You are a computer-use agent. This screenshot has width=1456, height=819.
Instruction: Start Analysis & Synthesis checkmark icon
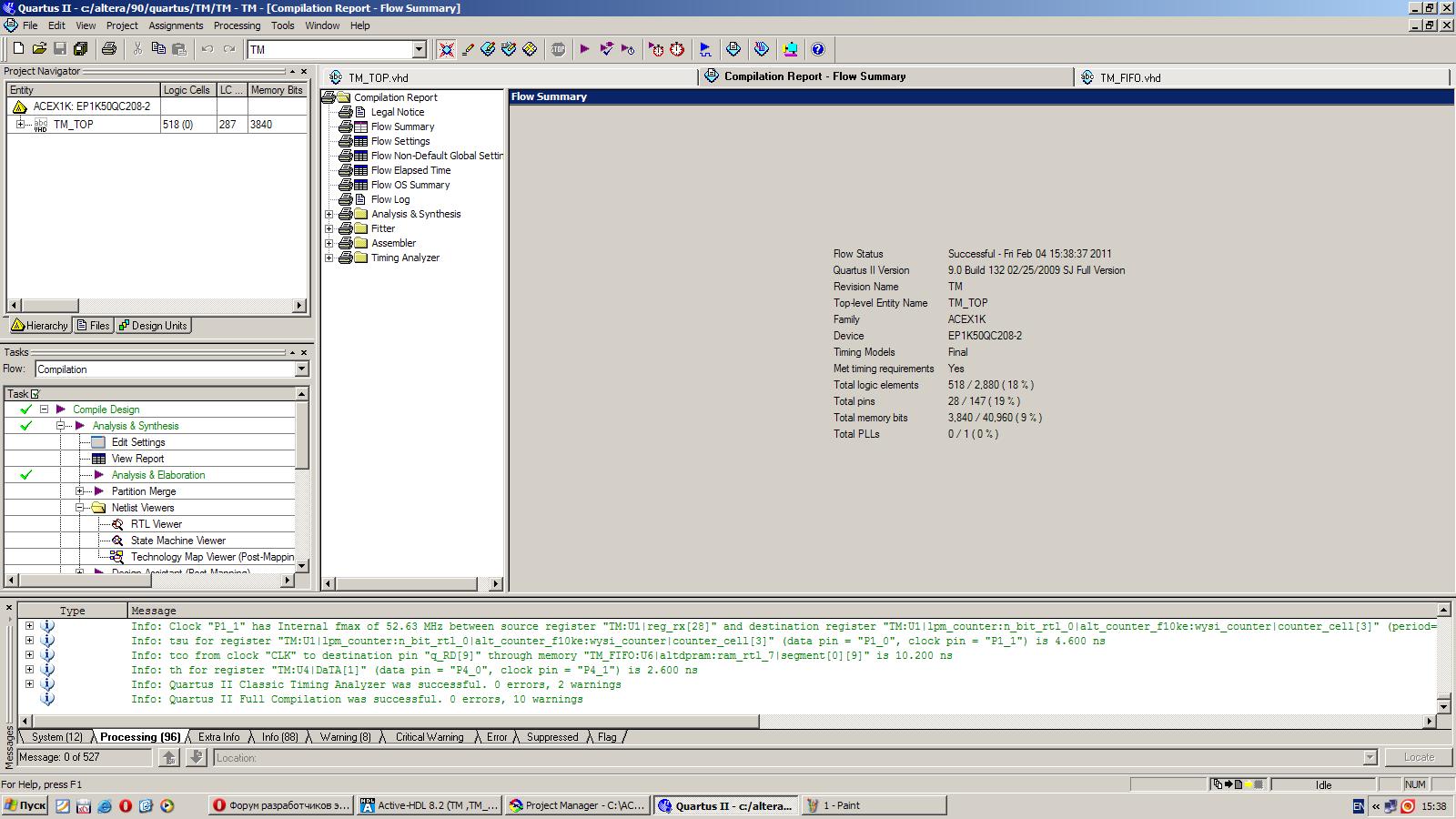pos(607,49)
